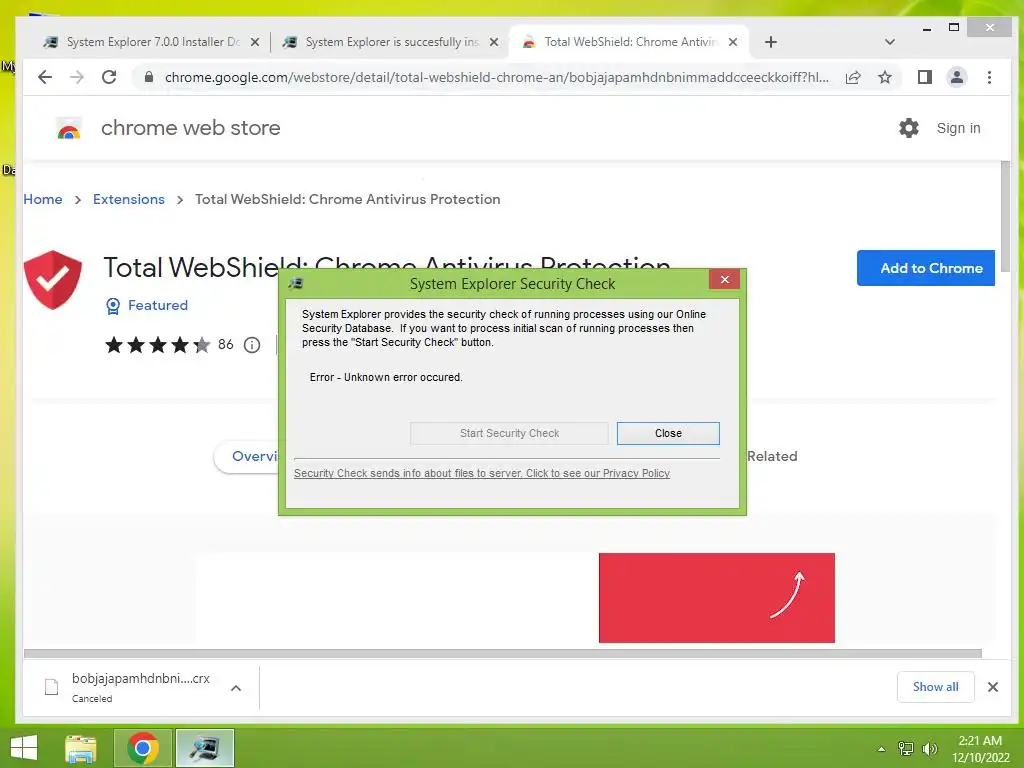
Task: Click the padlock site info icon
Action: (149, 77)
